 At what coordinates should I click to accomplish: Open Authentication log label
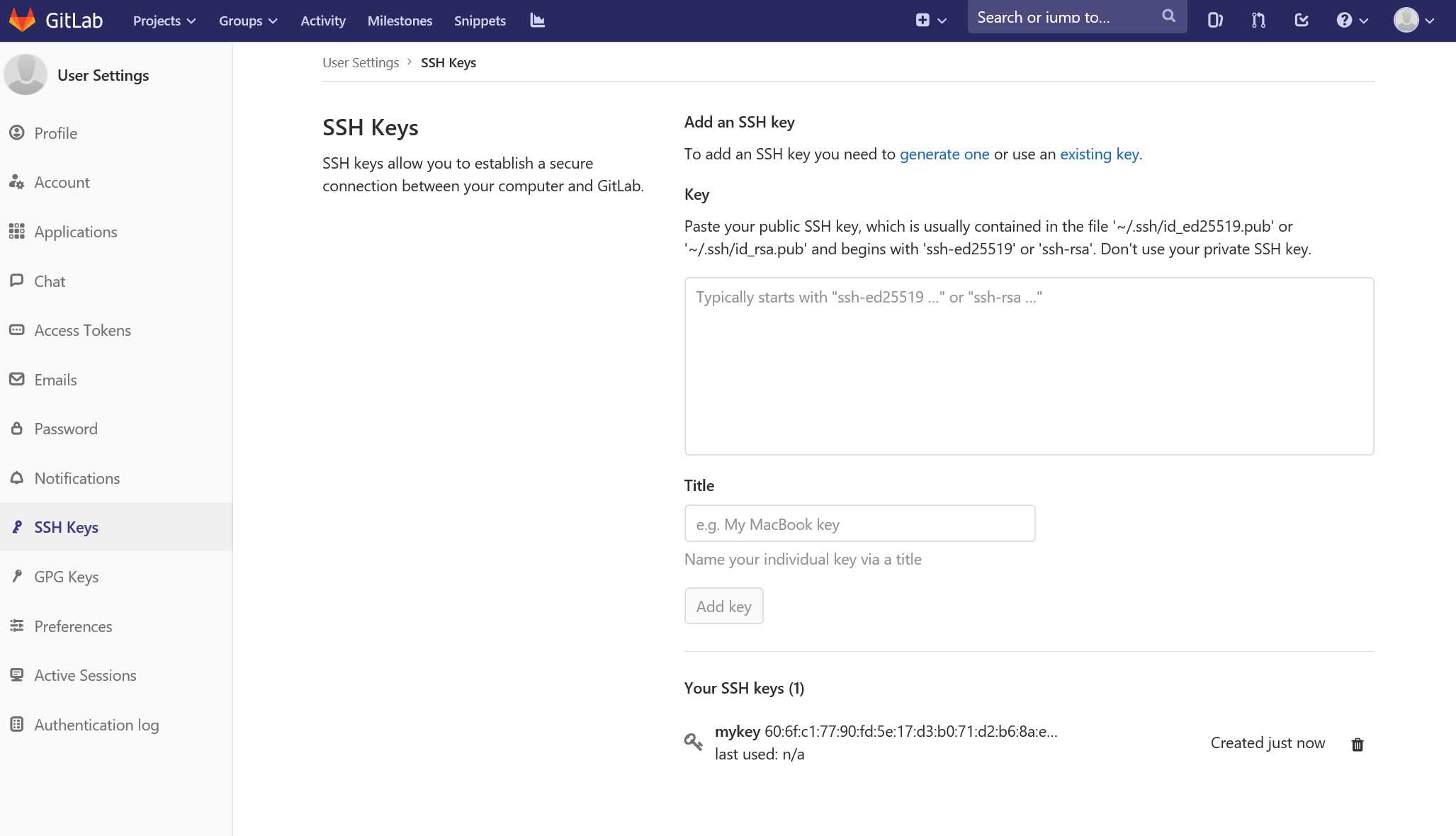pos(96,725)
